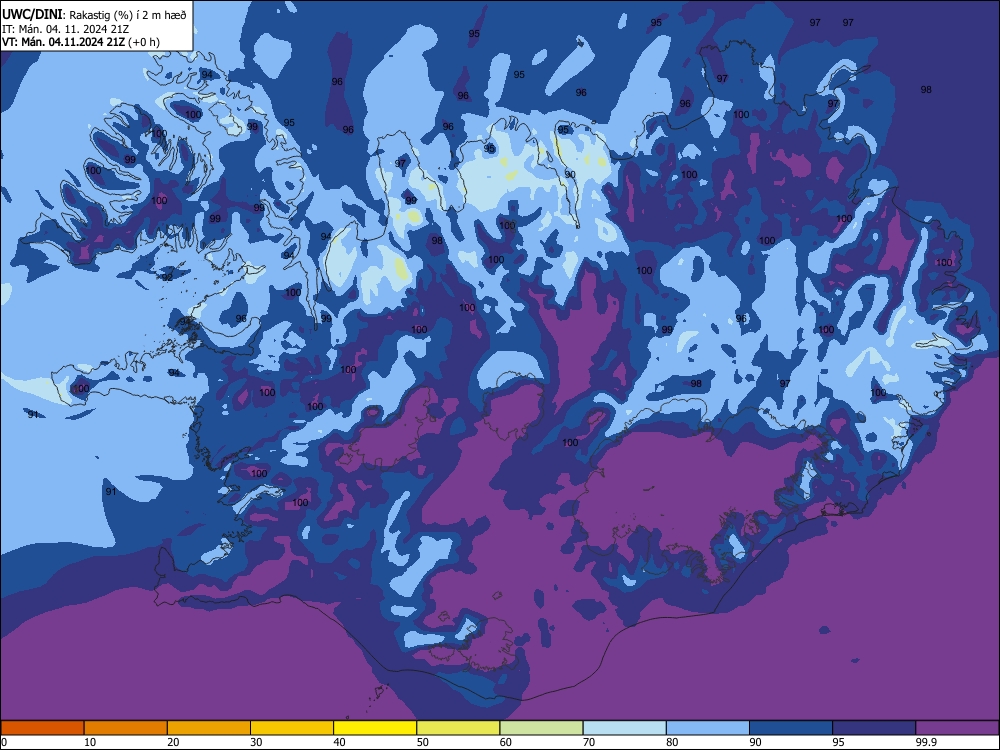Click the dark navy 95–99.9 legend swatch
The height and width of the screenshot is (750, 1000).
click(874, 728)
